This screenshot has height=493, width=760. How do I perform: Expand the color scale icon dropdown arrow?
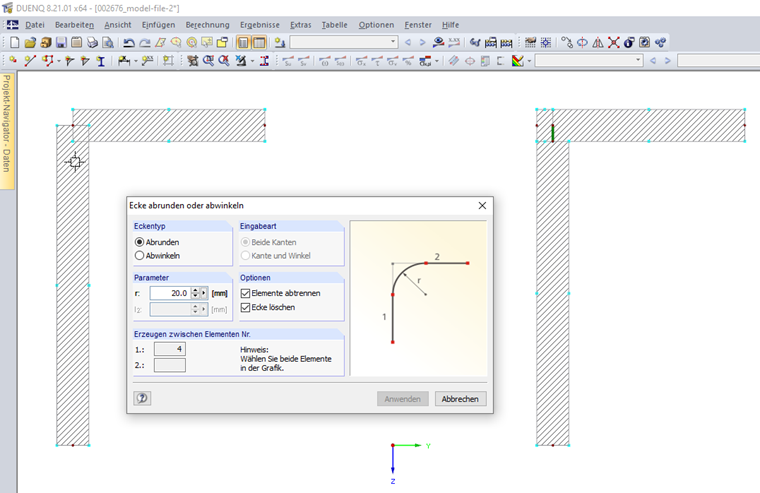[x=529, y=61]
